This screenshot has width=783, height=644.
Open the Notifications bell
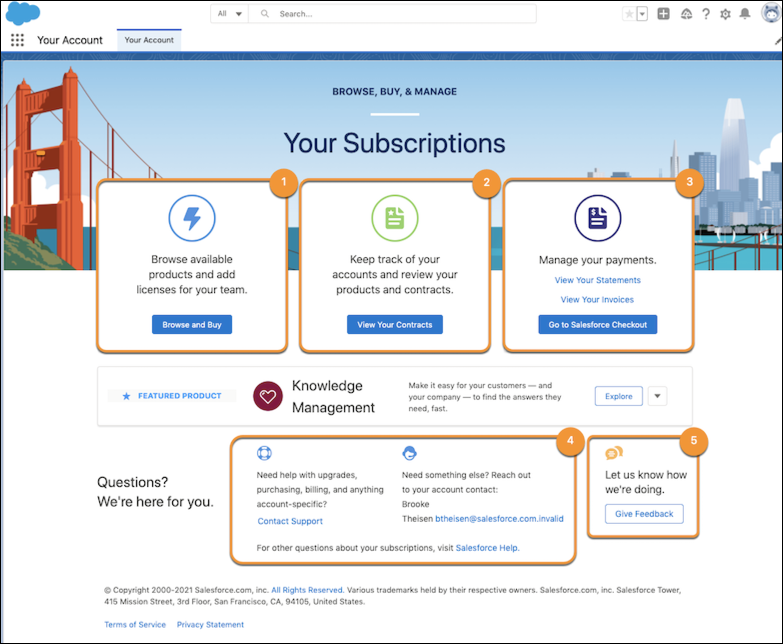[745, 14]
